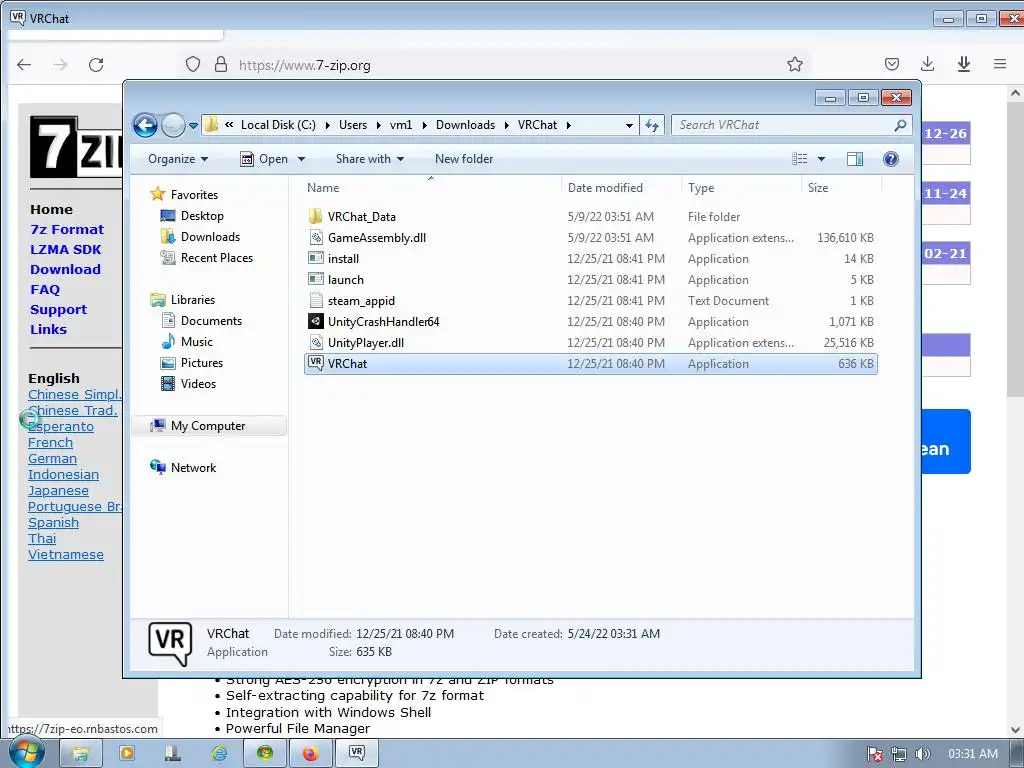This screenshot has width=1024, height=768.
Task: Expand the arrow after VRChat breadcrumb
Action: click(x=569, y=125)
